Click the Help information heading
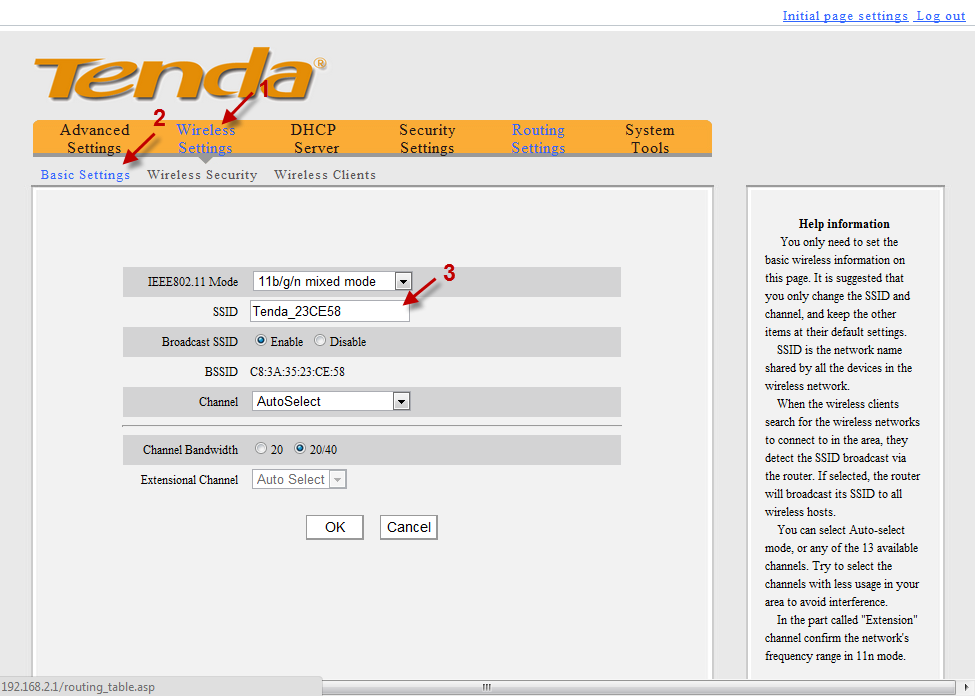Image resolution: width=975 pixels, height=696 pixels. 844,224
